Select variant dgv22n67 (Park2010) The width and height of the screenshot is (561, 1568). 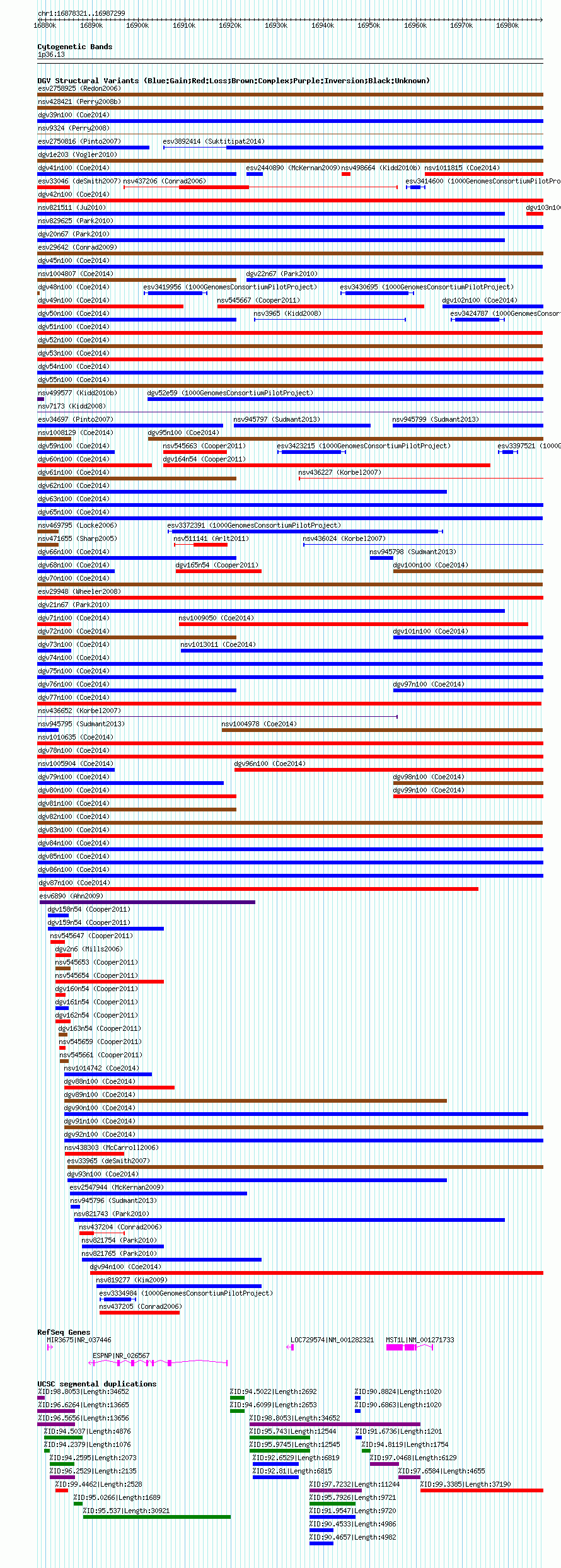pyautogui.click(x=282, y=274)
